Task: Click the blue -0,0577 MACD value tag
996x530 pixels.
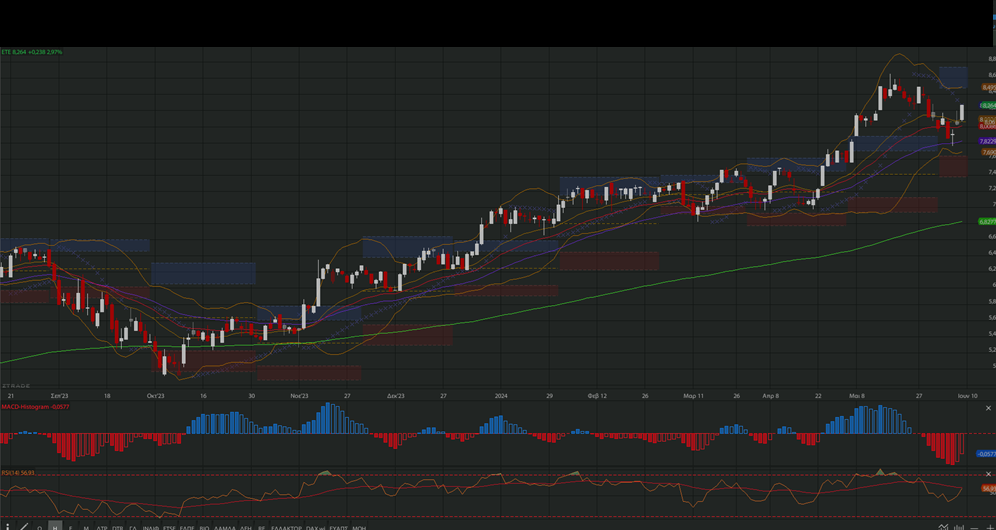Action: coord(986,454)
